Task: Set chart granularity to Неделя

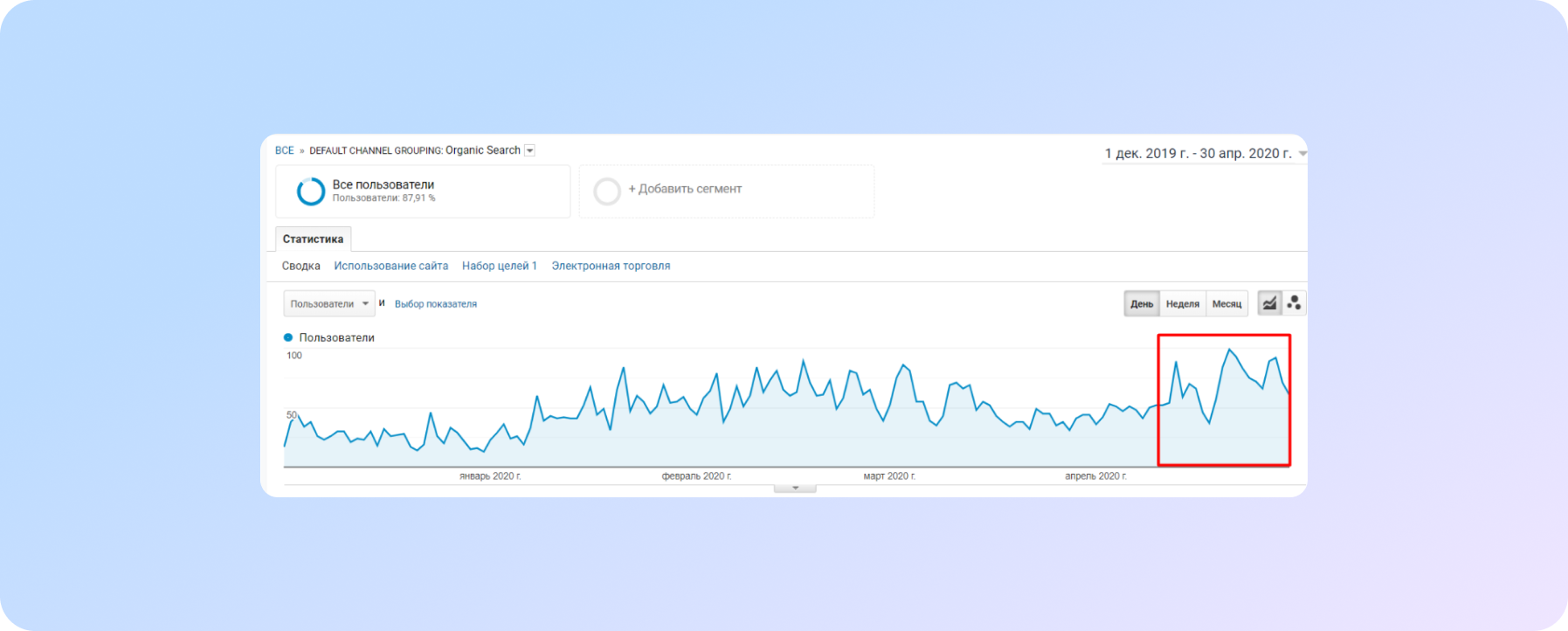Action: (x=1183, y=303)
